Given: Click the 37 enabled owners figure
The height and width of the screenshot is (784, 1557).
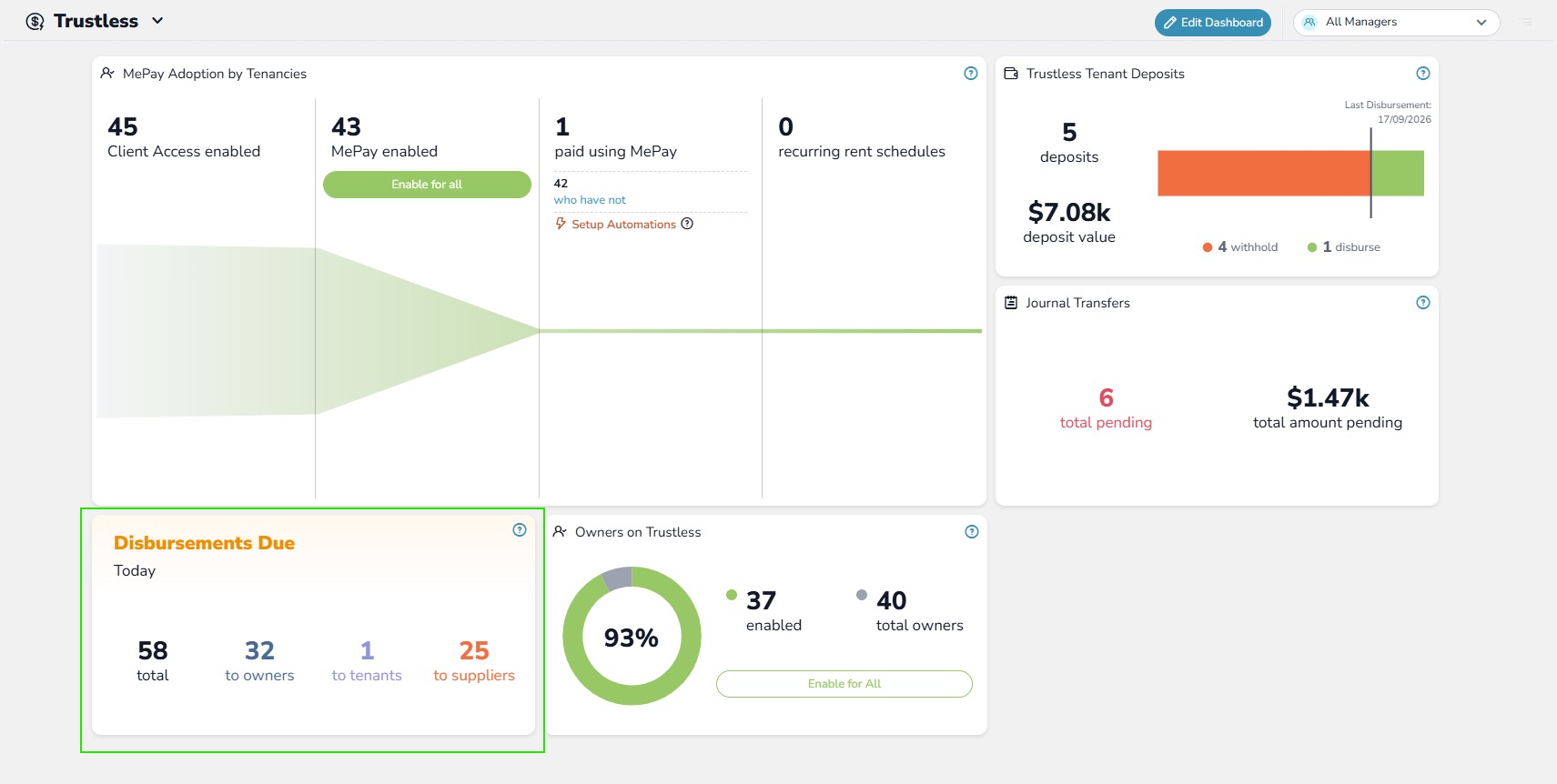Looking at the screenshot, I should 773,611.
